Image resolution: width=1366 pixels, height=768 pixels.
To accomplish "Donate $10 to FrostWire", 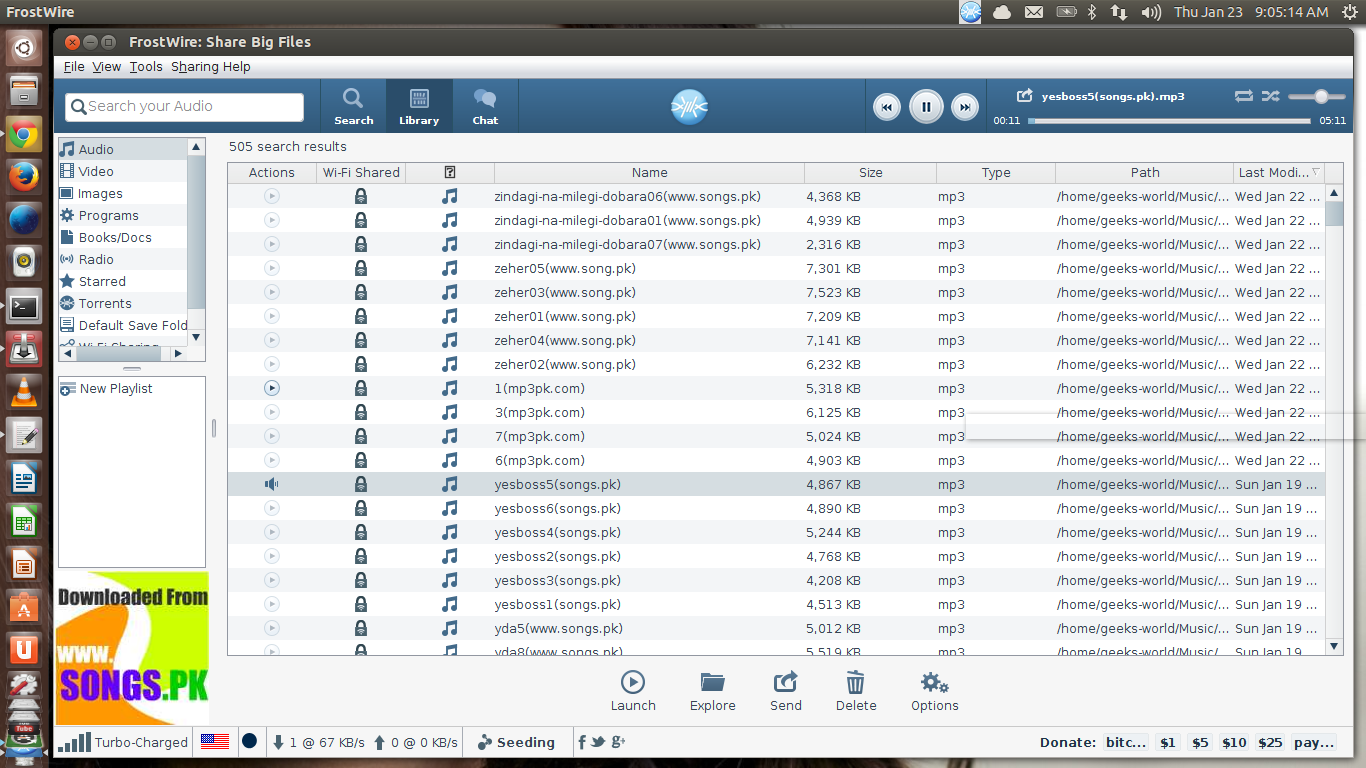I will [1234, 742].
